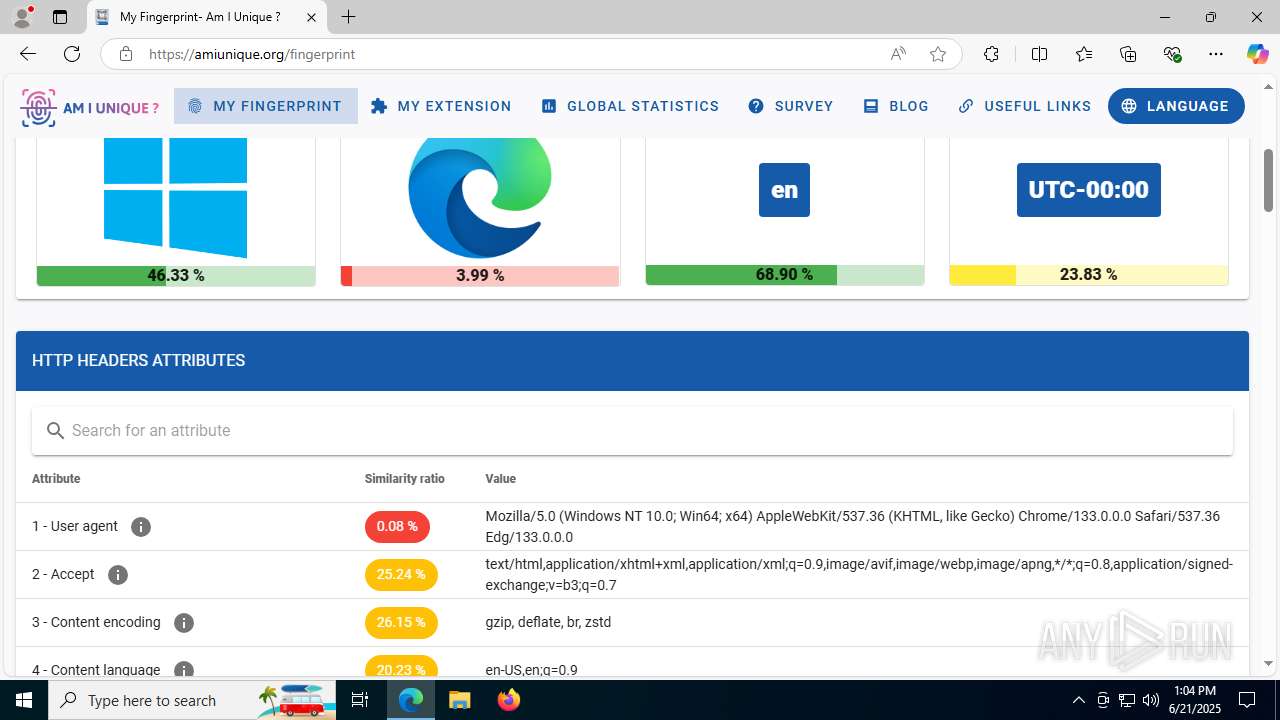Click the taskbar search box
This screenshot has height=720, width=1280.
click(x=193, y=700)
